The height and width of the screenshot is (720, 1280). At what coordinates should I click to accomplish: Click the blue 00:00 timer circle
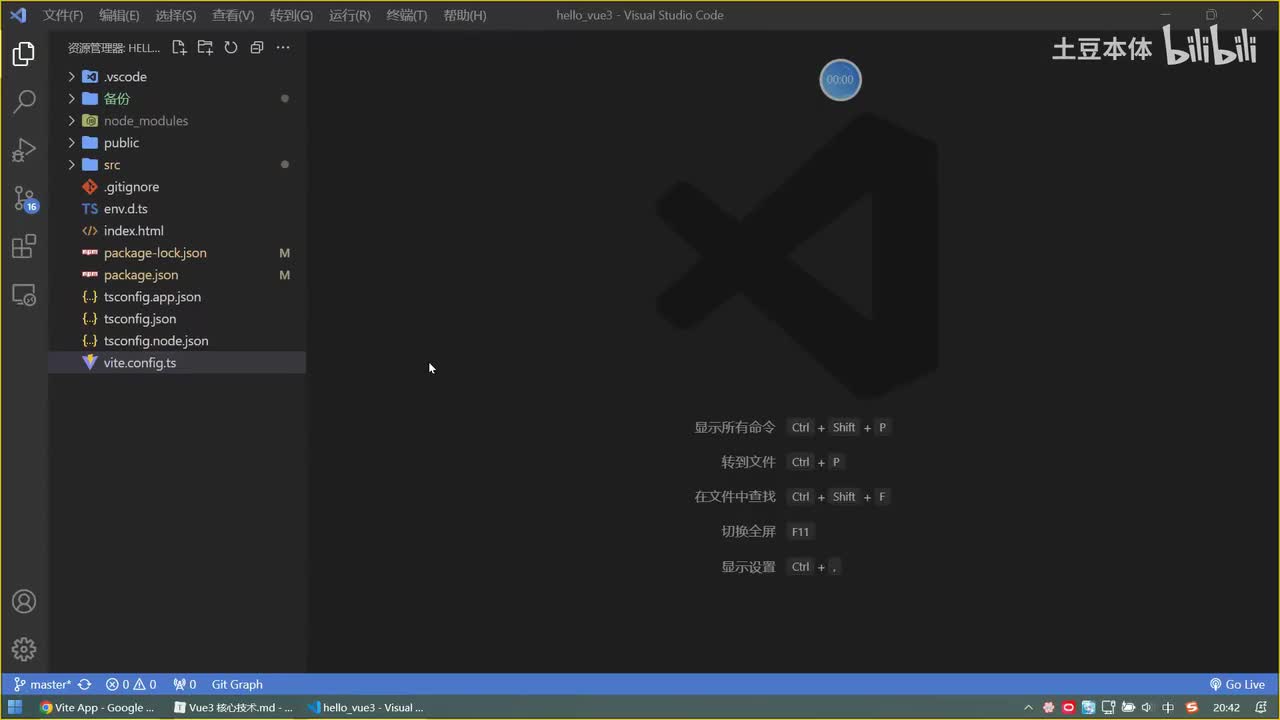840,80
